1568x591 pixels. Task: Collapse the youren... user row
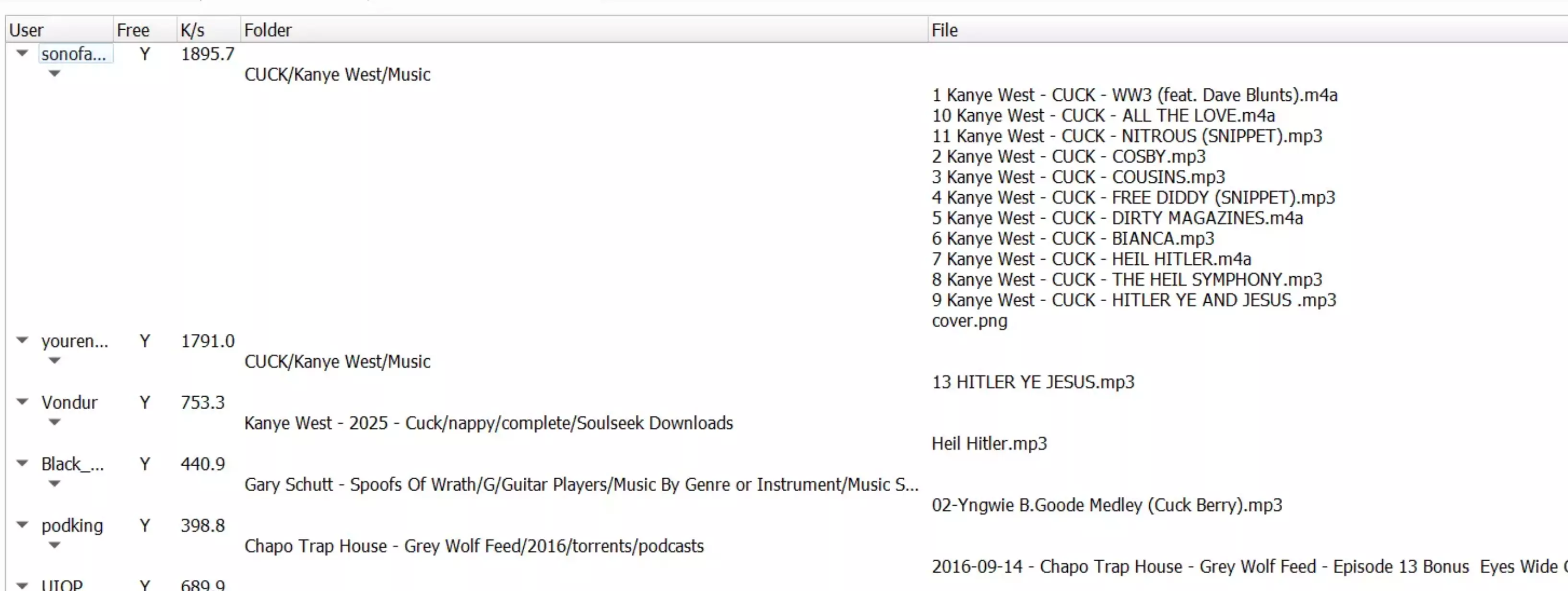point(23,341)
